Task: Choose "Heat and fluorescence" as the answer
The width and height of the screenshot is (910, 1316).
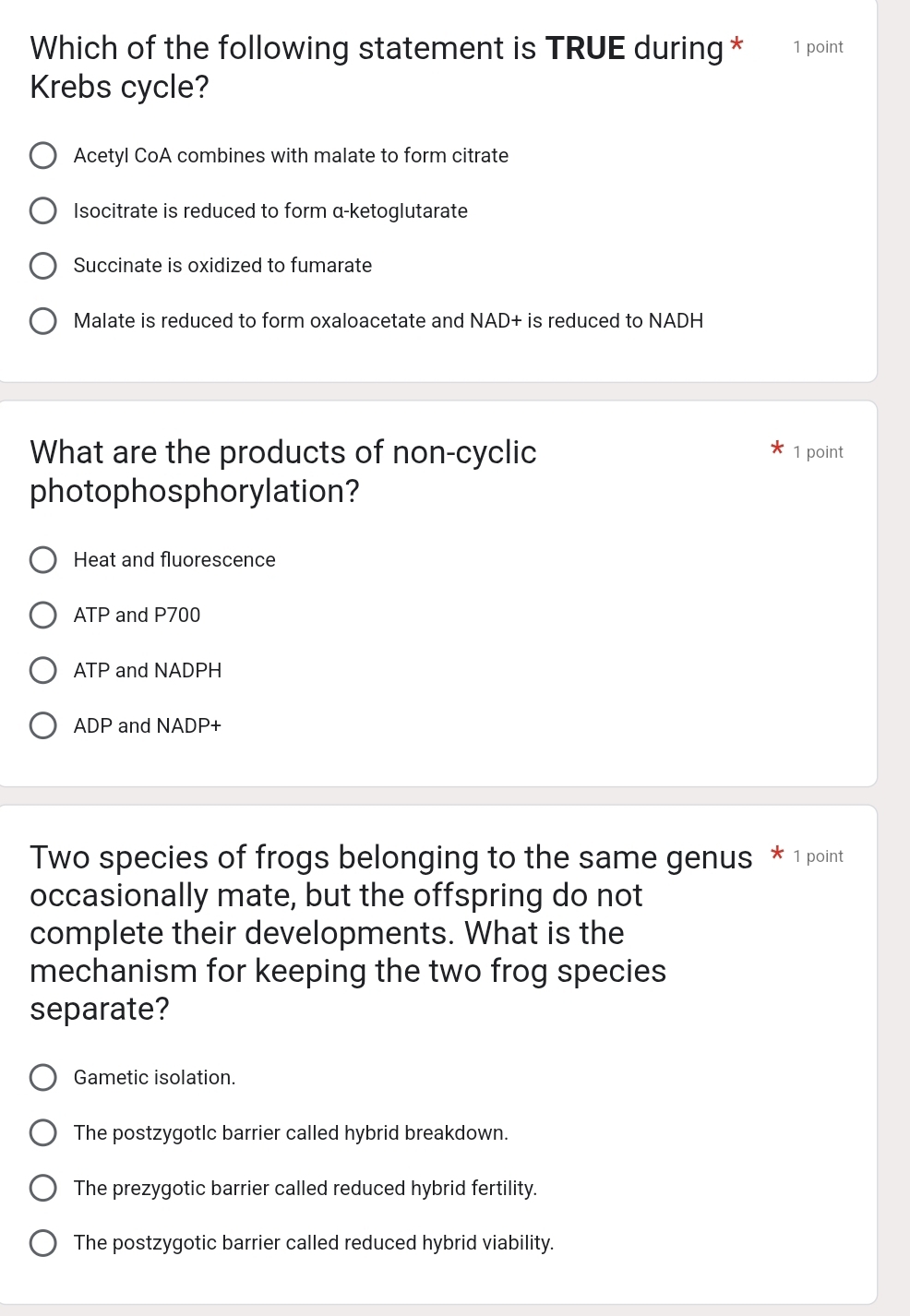Action: point(43,559)
